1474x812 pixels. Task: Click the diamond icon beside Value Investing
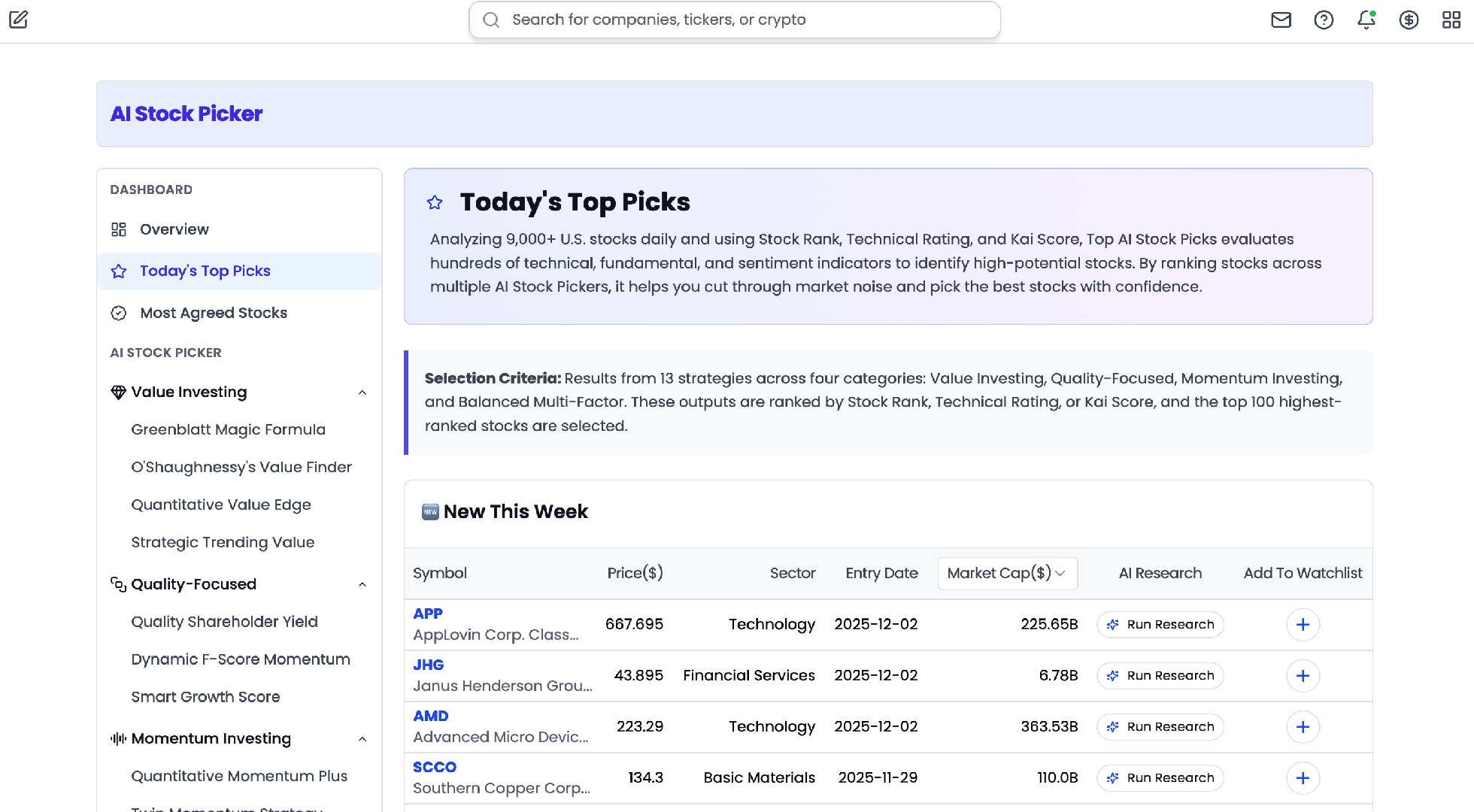[x=117, y=392]
